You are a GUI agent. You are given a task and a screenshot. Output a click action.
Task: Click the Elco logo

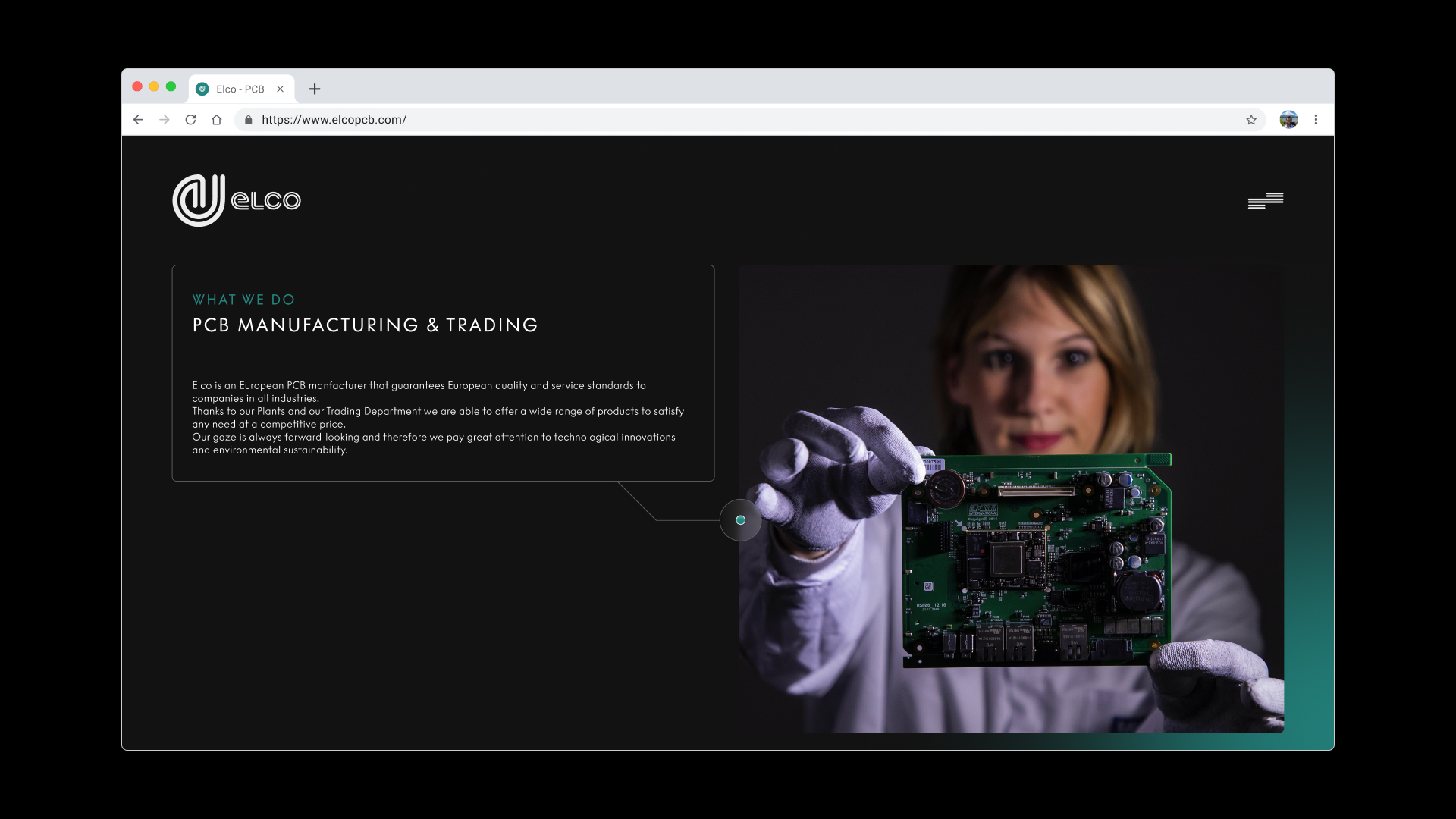237,200
